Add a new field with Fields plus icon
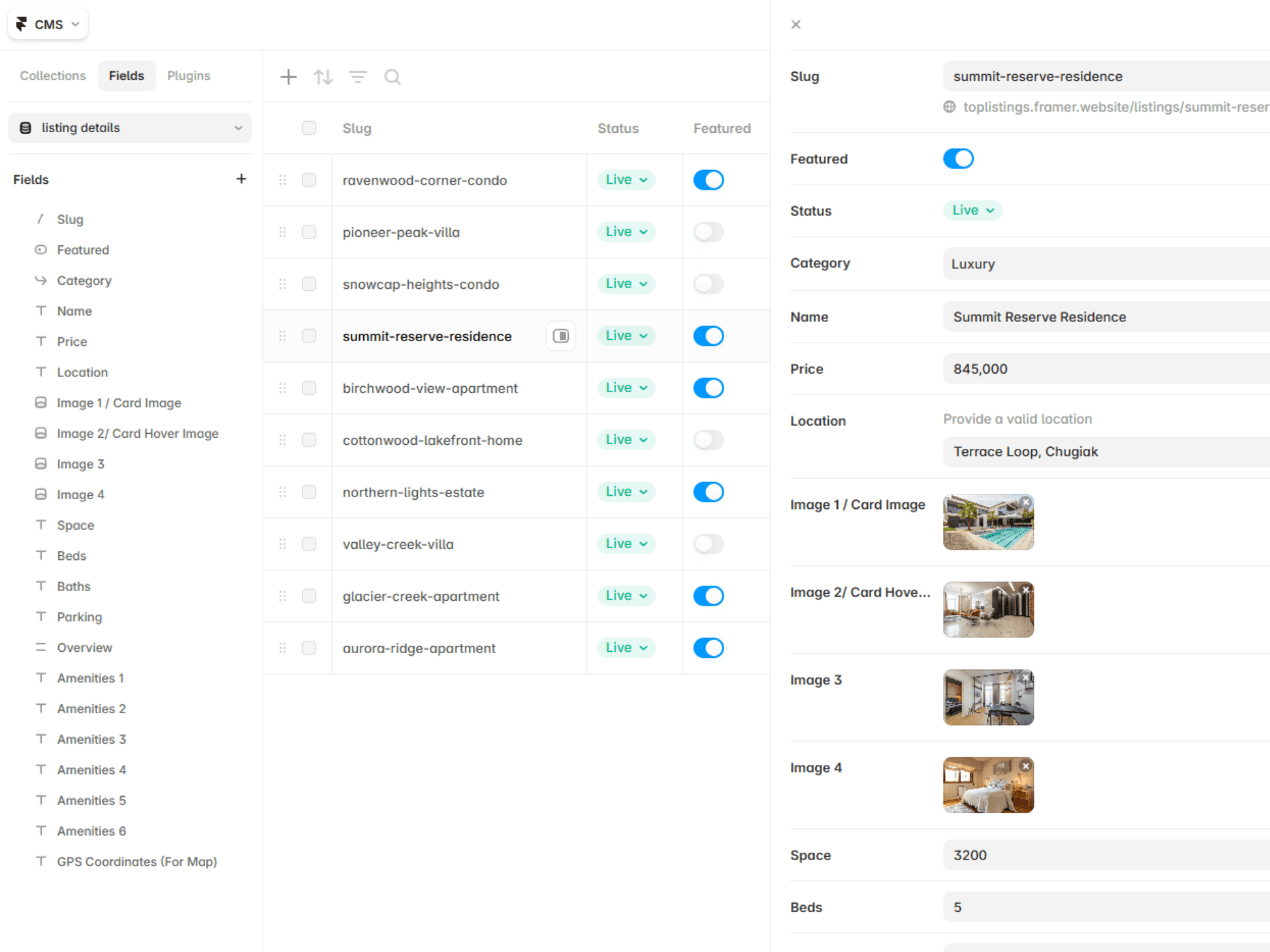This screenshot has width=1270, height=952. (x=241, y=178)
